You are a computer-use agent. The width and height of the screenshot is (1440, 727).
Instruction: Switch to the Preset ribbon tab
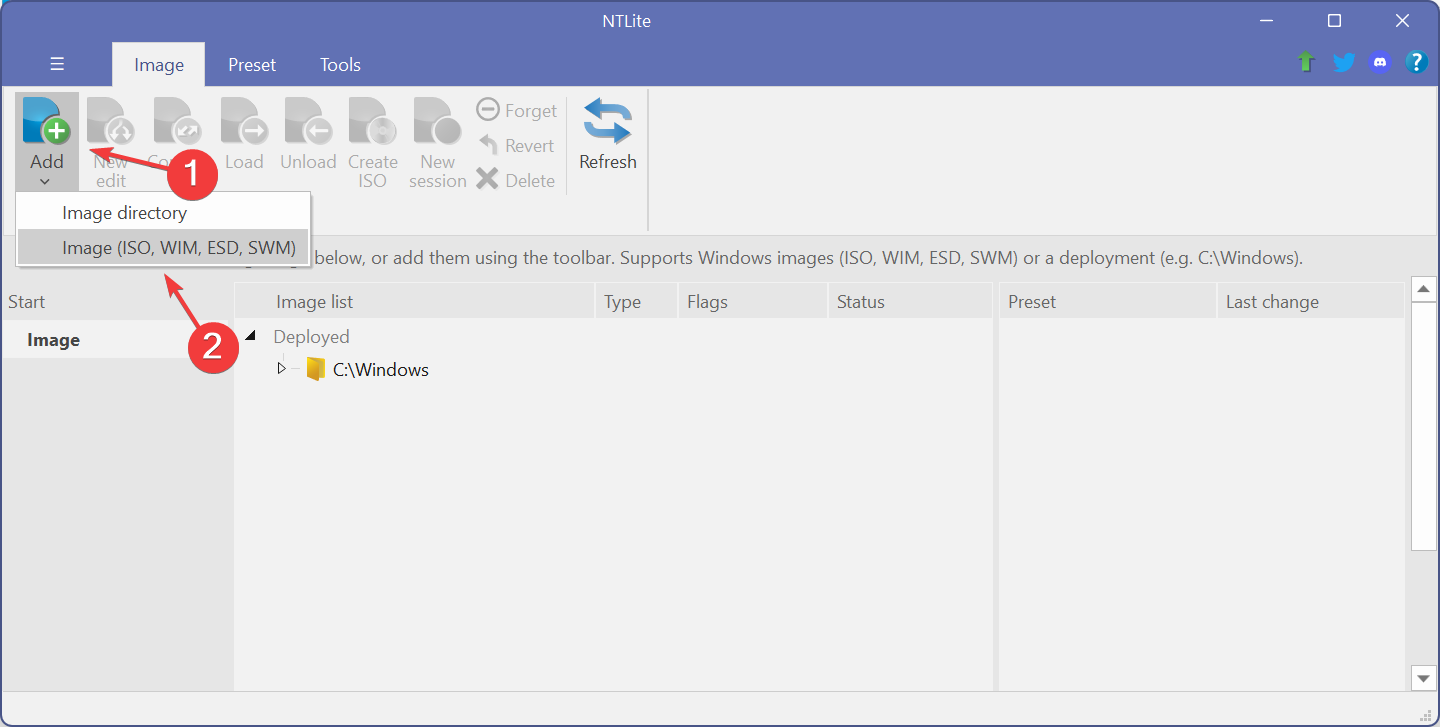point(252,65)
